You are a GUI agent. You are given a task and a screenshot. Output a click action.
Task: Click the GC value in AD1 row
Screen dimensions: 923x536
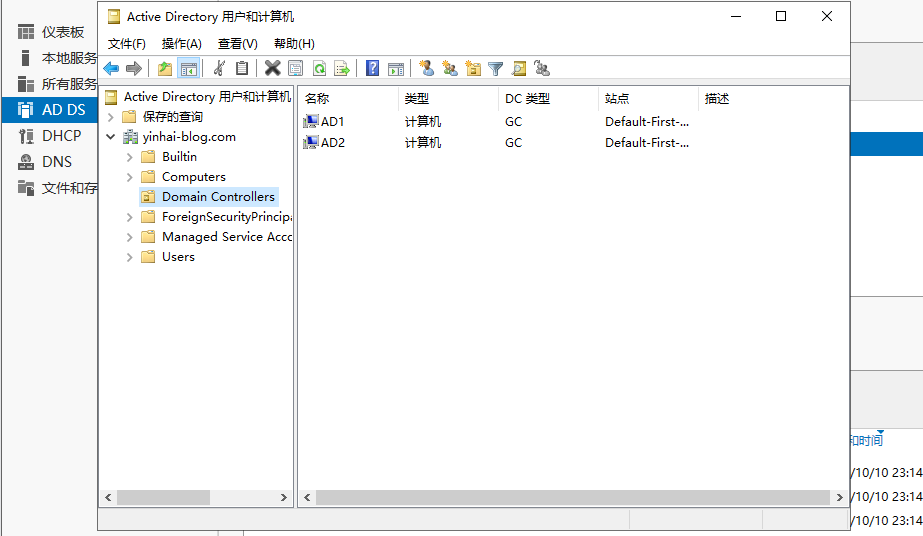point(513,122)
